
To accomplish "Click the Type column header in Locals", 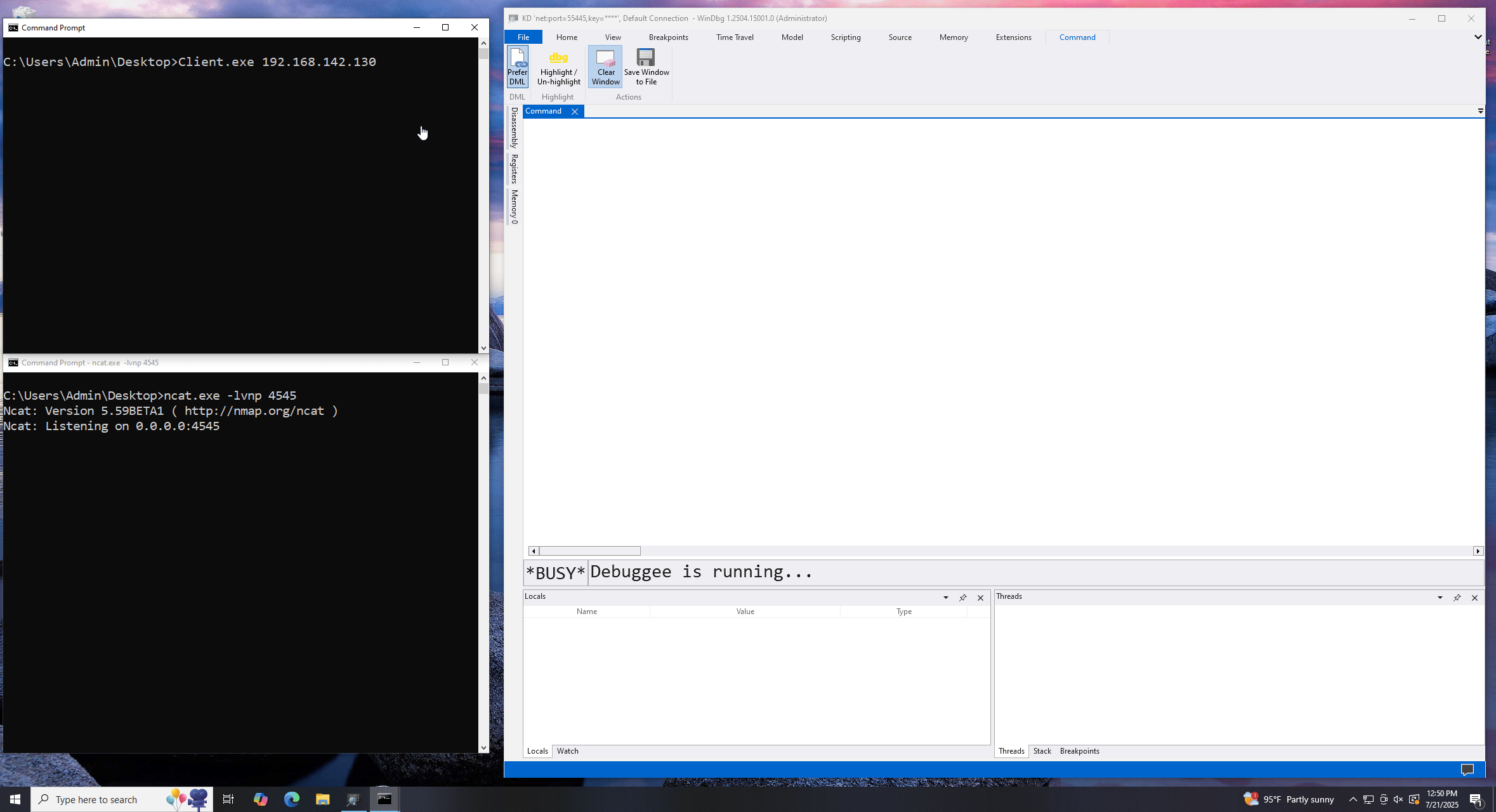I will pos(904,612).
